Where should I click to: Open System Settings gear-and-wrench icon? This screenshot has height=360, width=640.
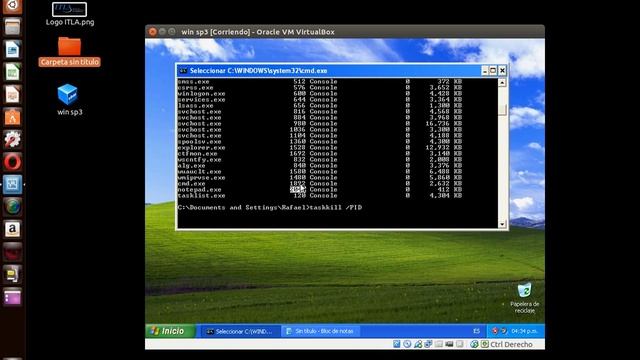(12, 140)
